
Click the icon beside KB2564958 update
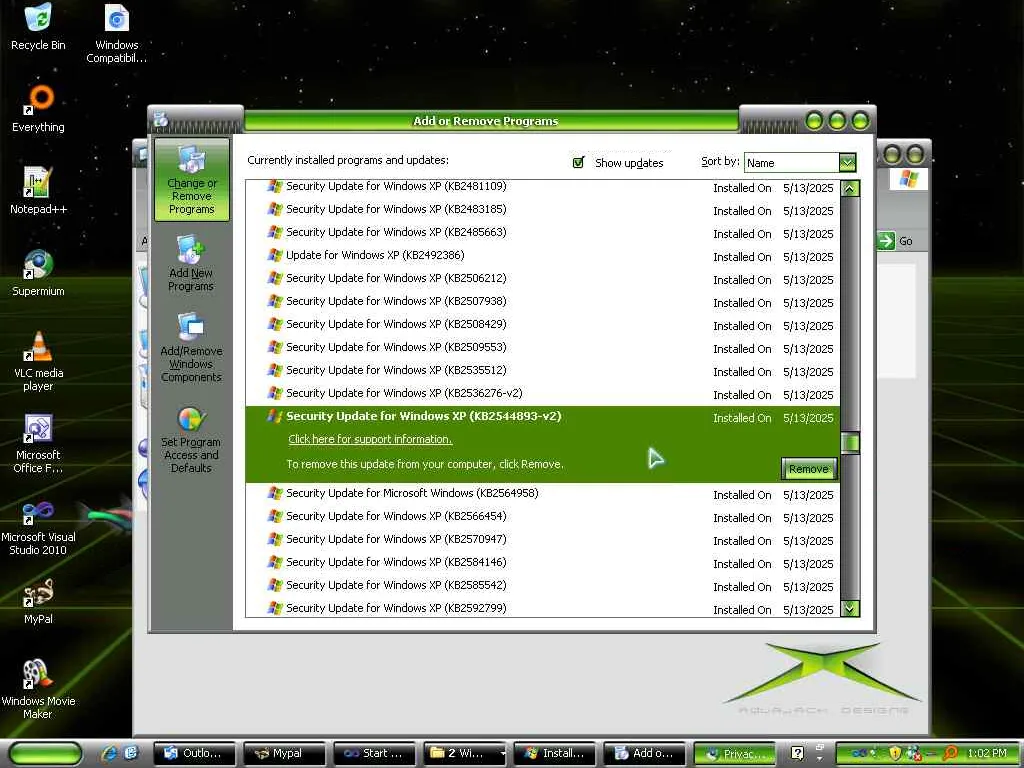tap(275, 494)
